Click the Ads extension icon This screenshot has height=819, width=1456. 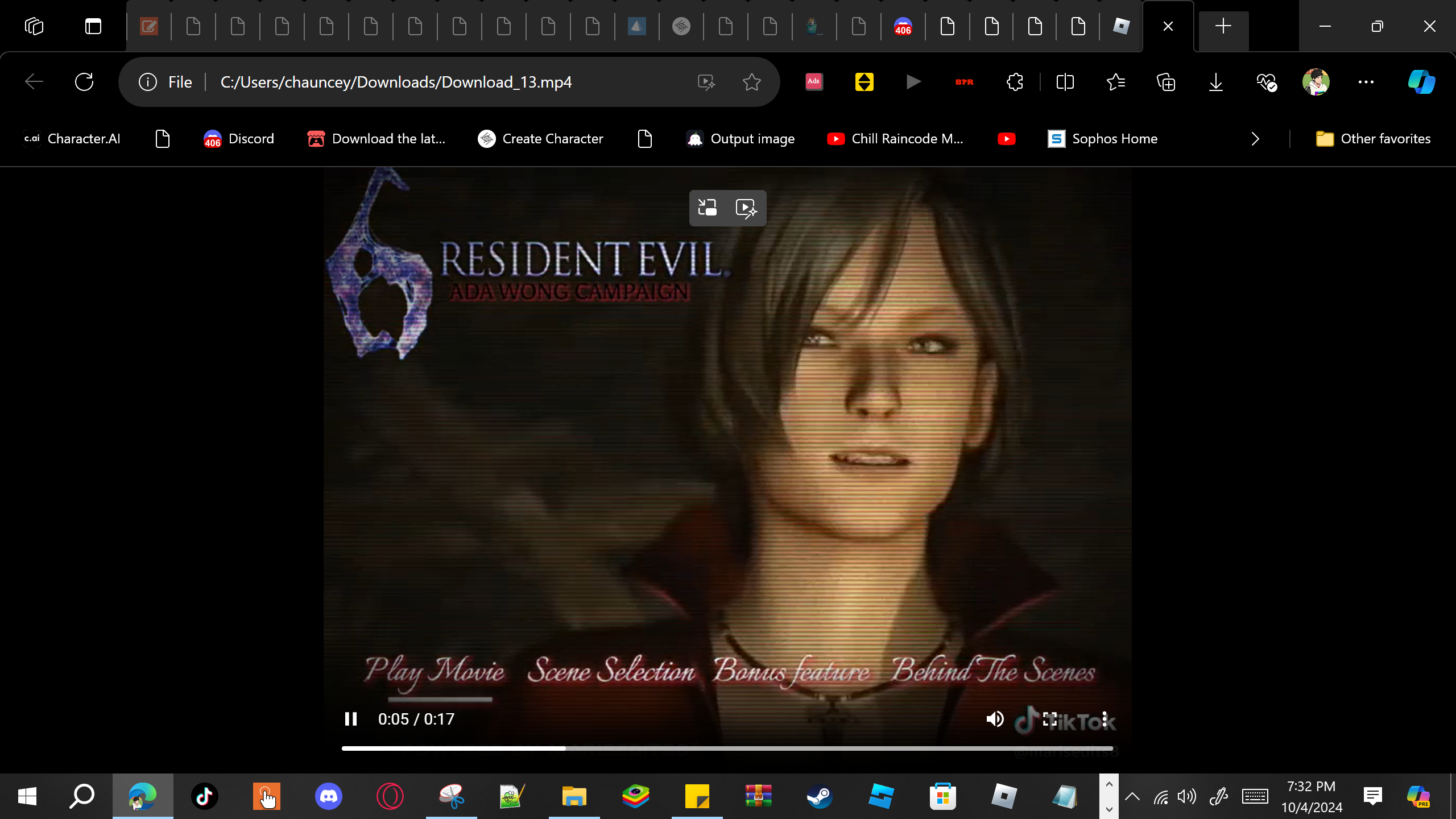(814, 82)
